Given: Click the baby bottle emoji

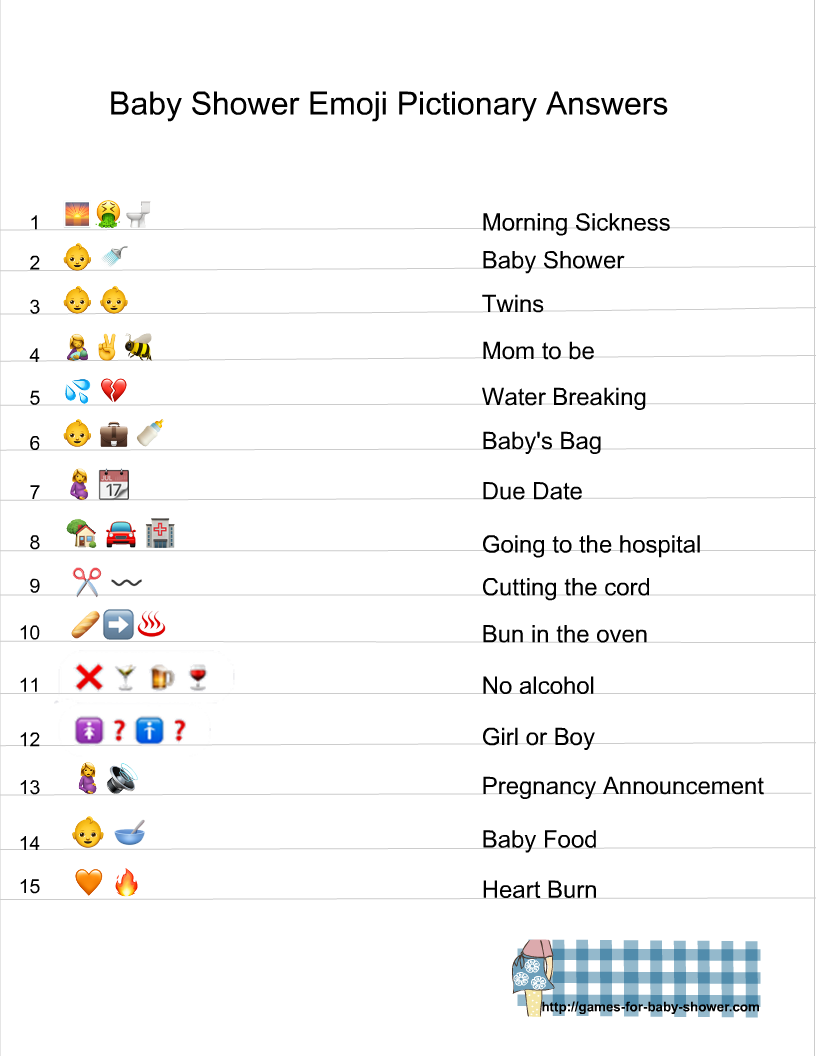Looking at the screenshot, I should (x=150, y=434).
